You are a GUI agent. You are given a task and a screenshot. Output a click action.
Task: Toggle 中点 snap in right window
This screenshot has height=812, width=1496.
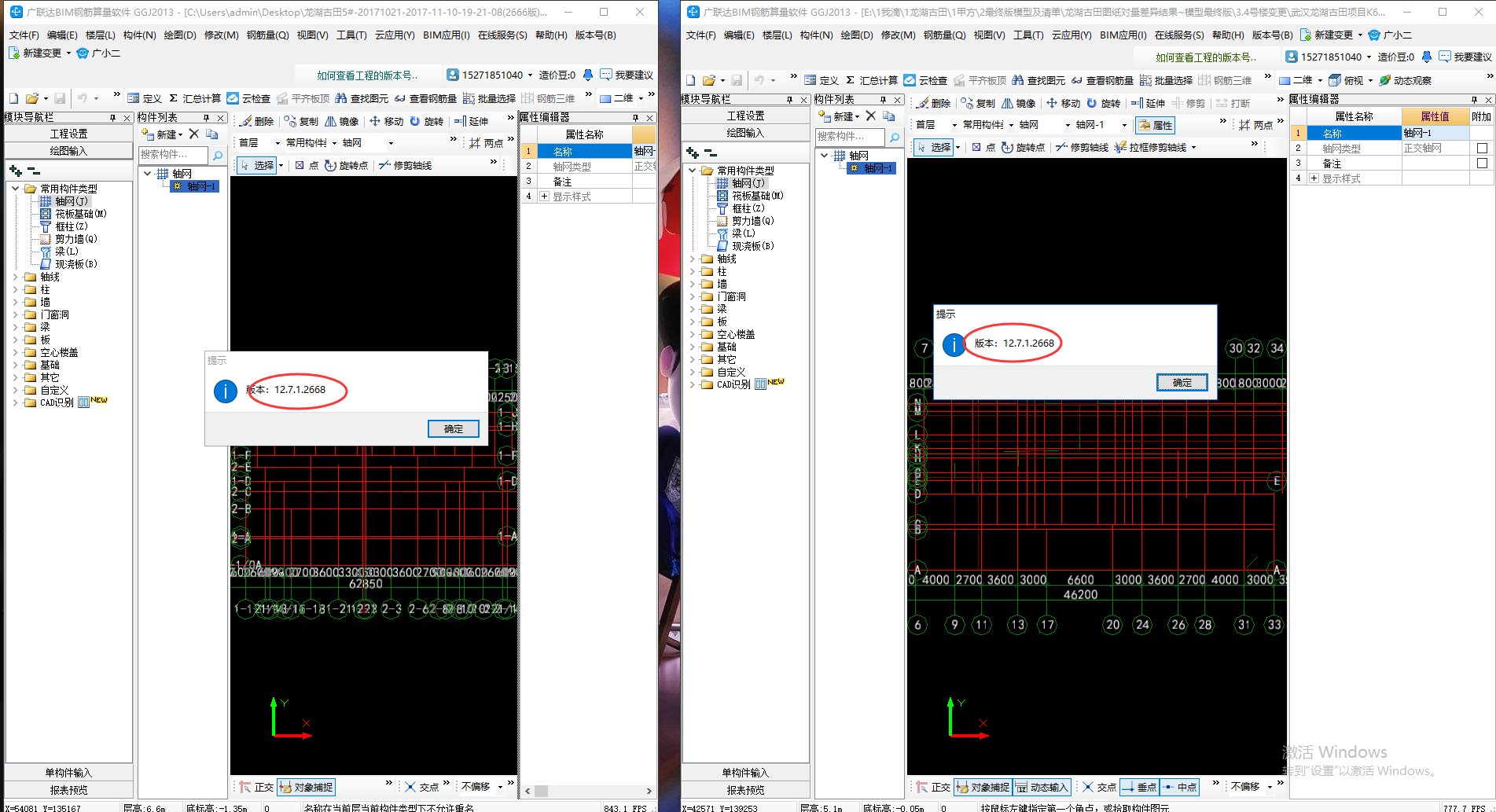point(1179,787)
